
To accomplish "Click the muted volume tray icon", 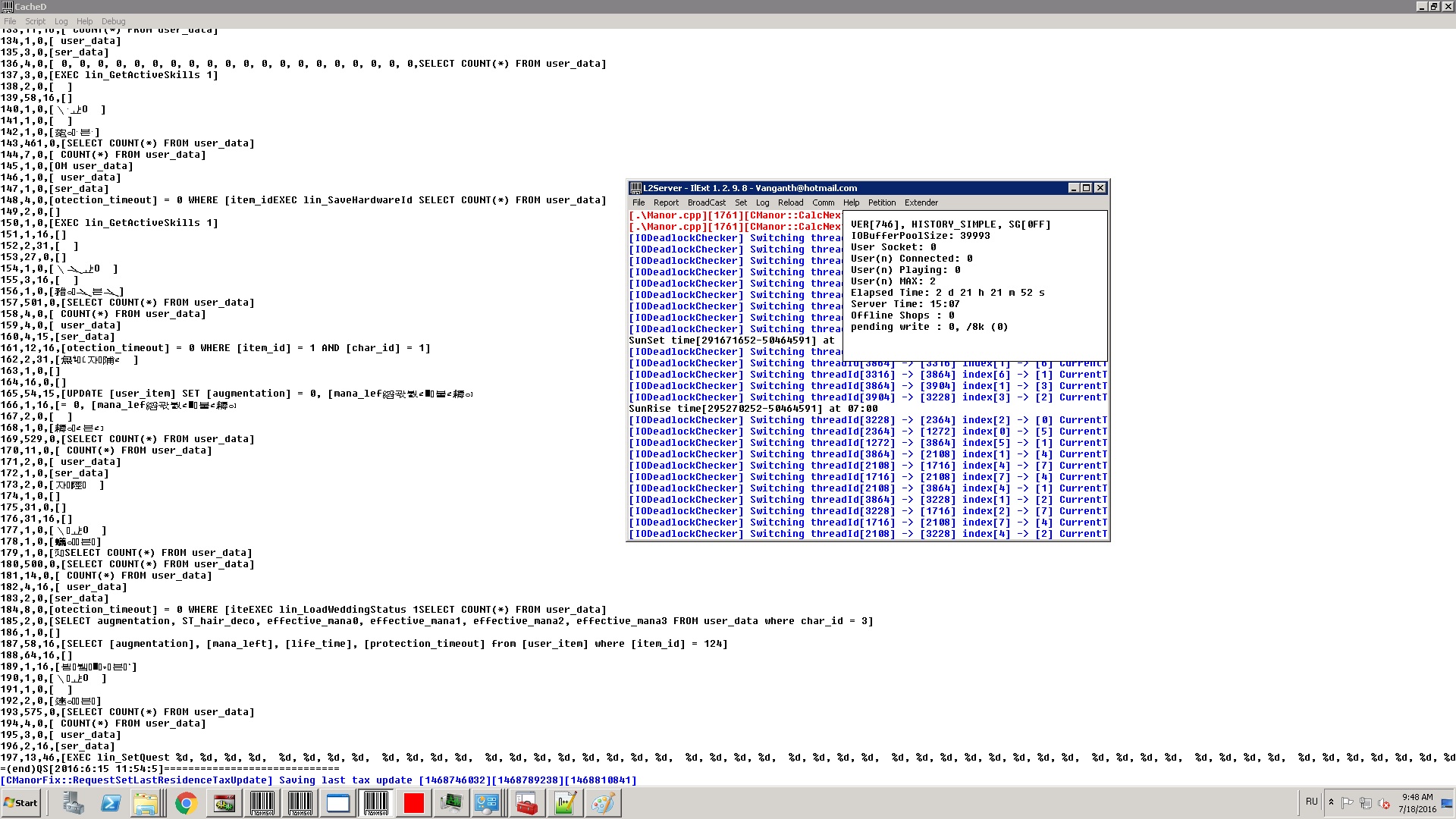I will (x=1384, y=803).
